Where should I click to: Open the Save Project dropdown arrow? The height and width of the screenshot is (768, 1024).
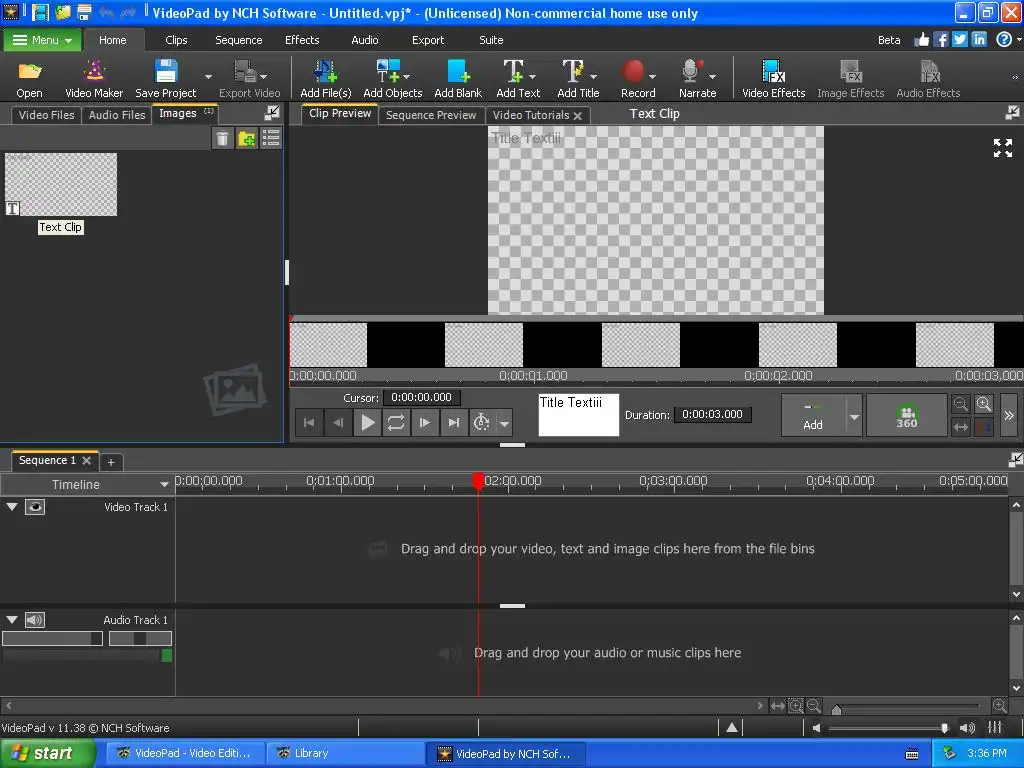click(208, 76)
